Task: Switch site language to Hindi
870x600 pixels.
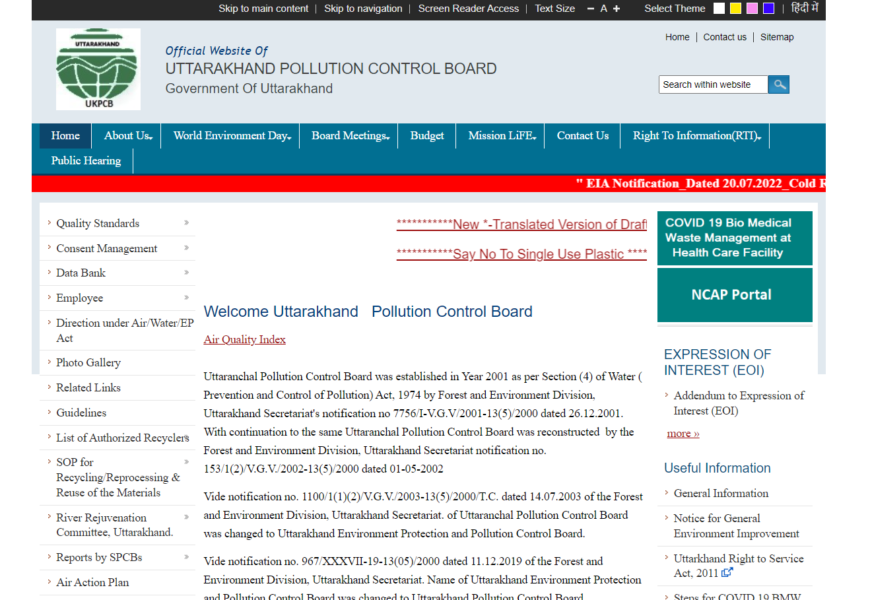Action: 805,8
